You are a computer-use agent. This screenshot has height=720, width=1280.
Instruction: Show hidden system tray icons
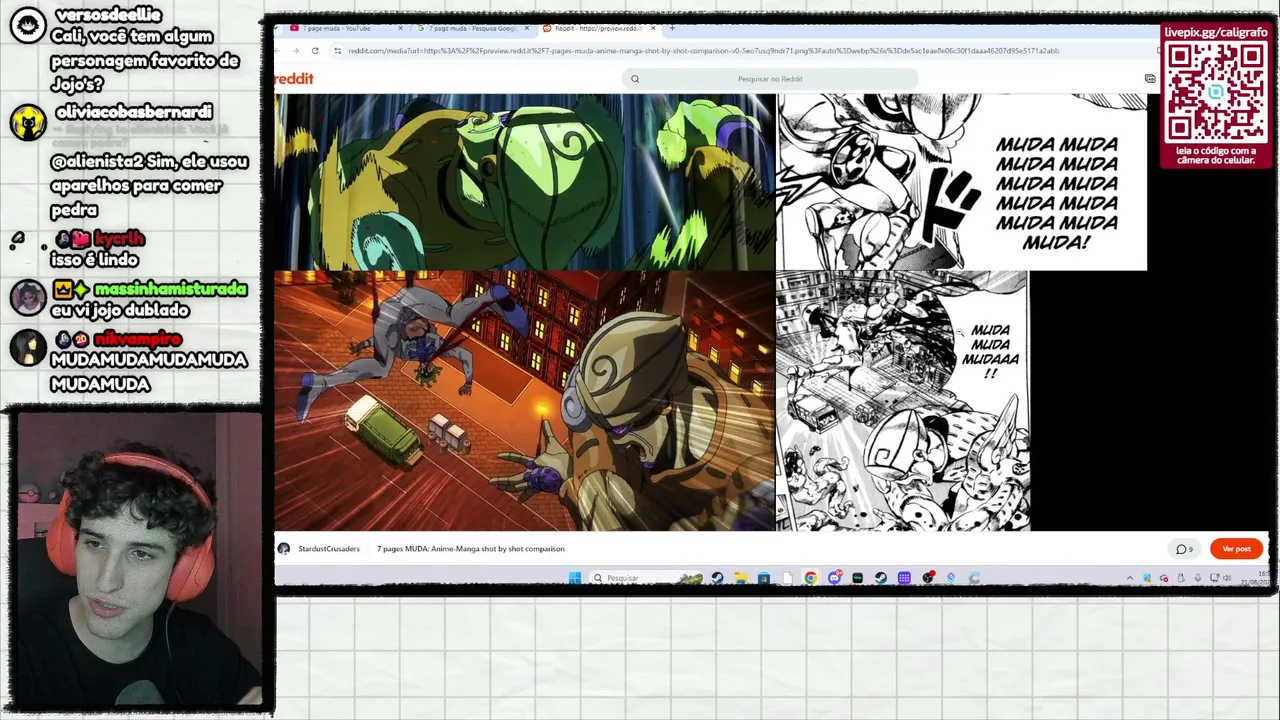point(1130,578)
